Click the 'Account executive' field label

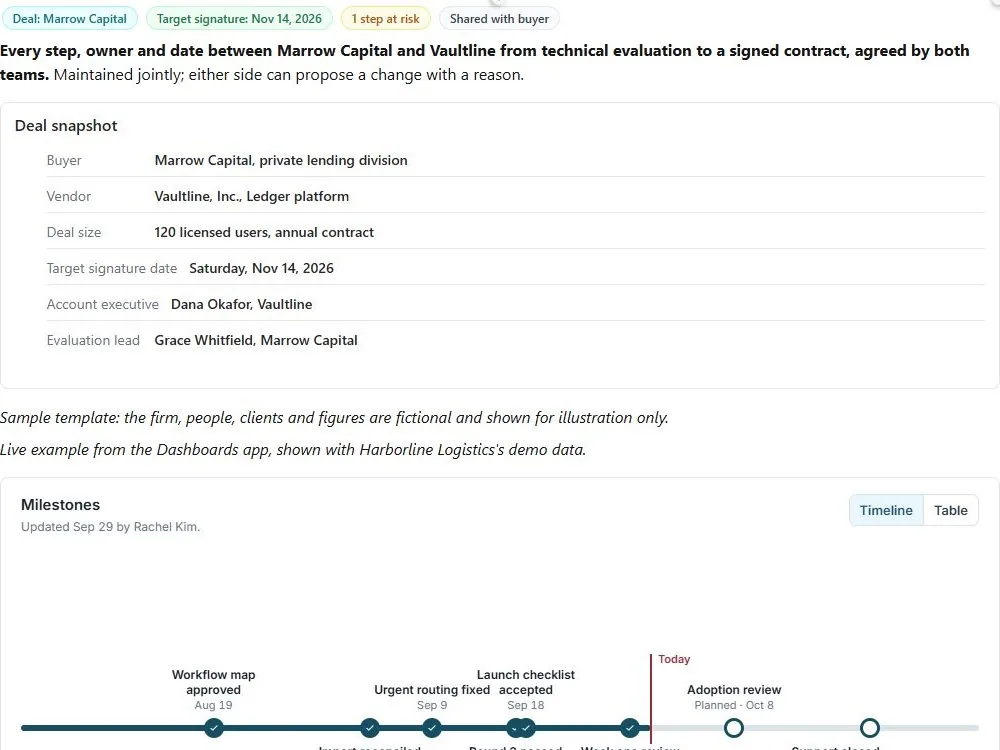103,304
